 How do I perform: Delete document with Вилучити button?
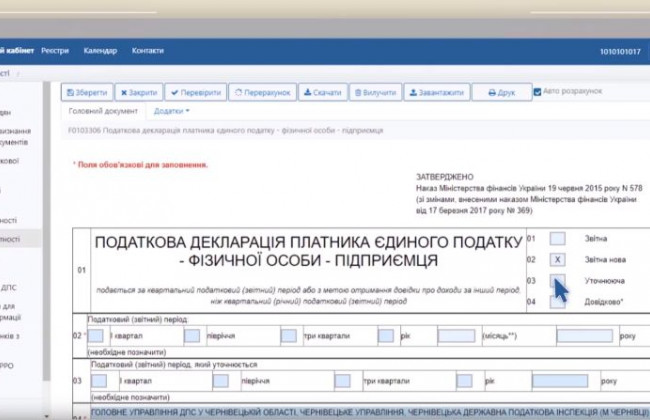pyautogui.click(x=376, y=92)
